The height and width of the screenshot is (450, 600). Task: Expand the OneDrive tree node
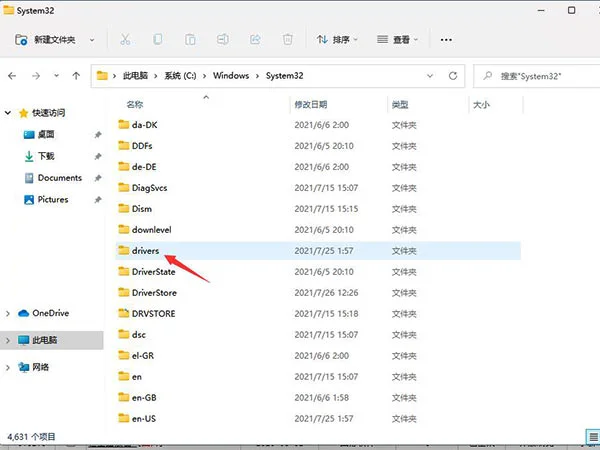tap(8, 313)
